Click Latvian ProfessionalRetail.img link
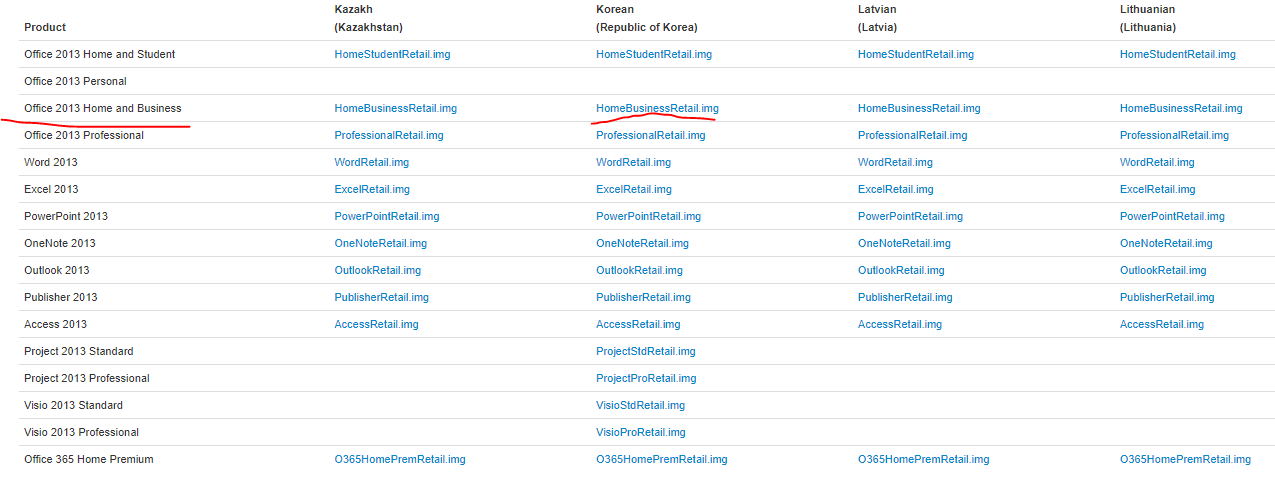 click(x=913, y=135)
